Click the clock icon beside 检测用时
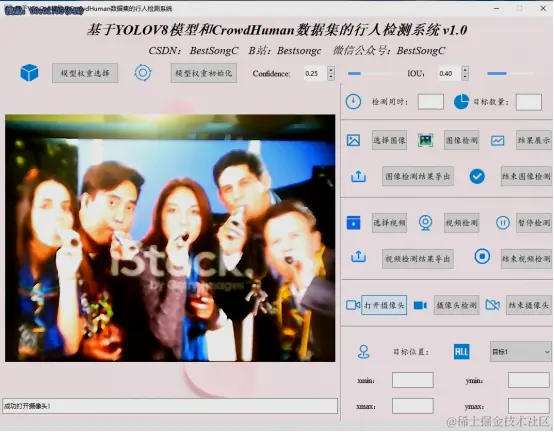554x432 pixels. click(x=353, y=102)
